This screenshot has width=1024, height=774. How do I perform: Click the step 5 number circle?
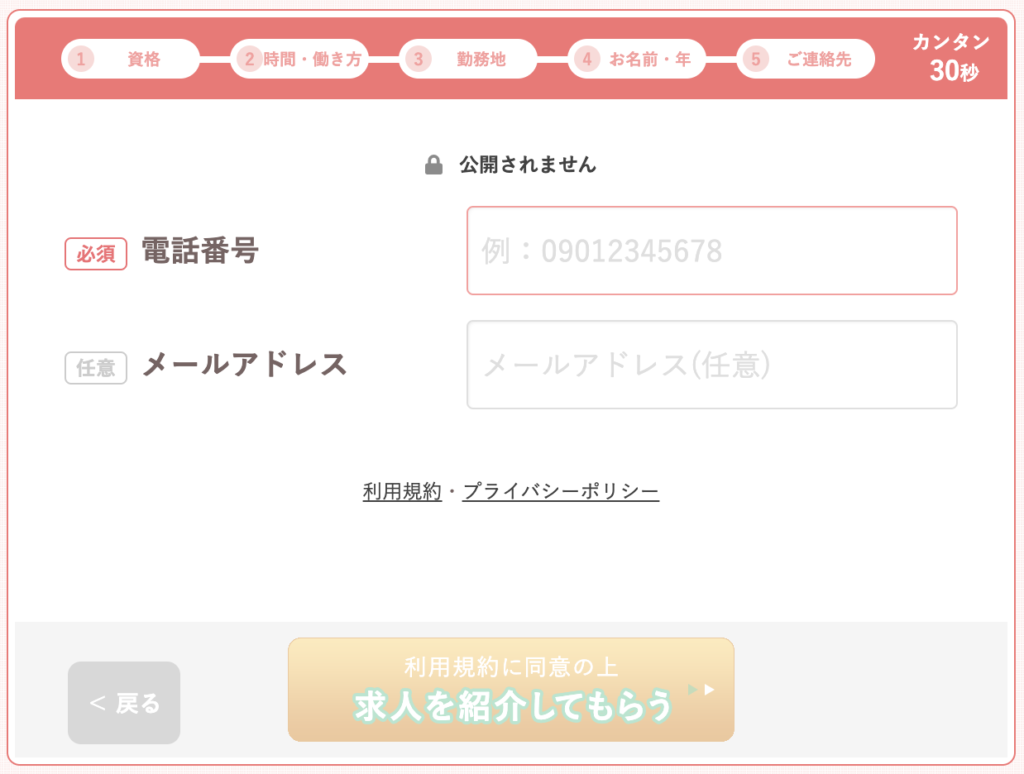point(756,59)
